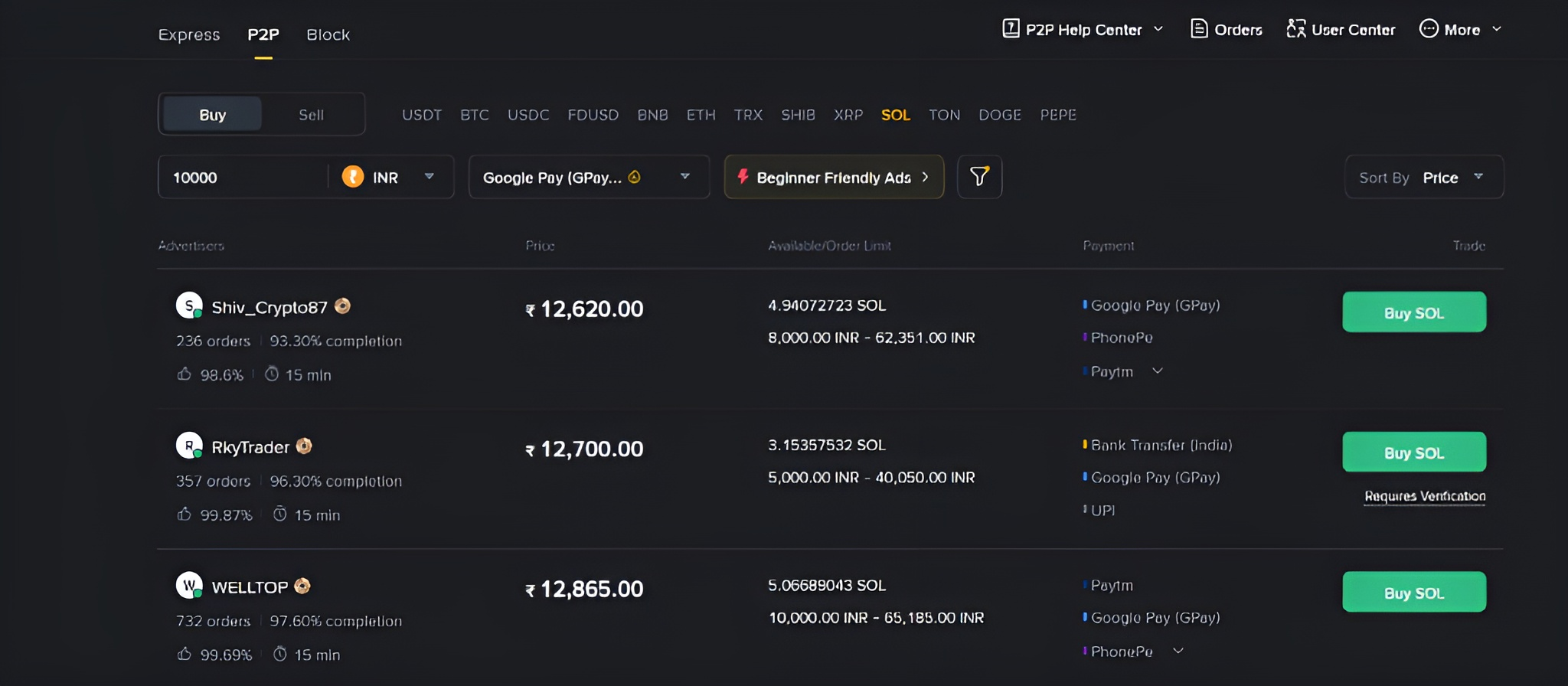1568x686 pixels.
Task: Click clock icon in Shiv_Crypto87 row
Action: (x=272, y=374)
